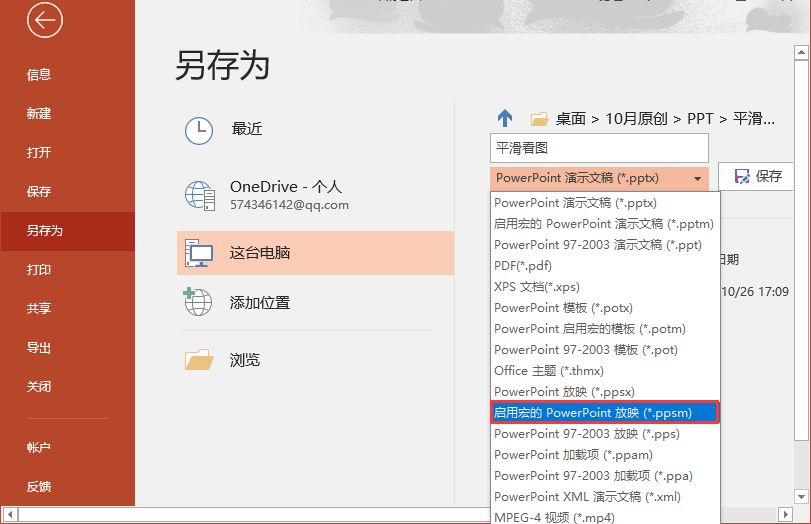This screenshot has height=524, width=811.
Task: Open the file type dropdown arrow
Action: coord(698,178)
